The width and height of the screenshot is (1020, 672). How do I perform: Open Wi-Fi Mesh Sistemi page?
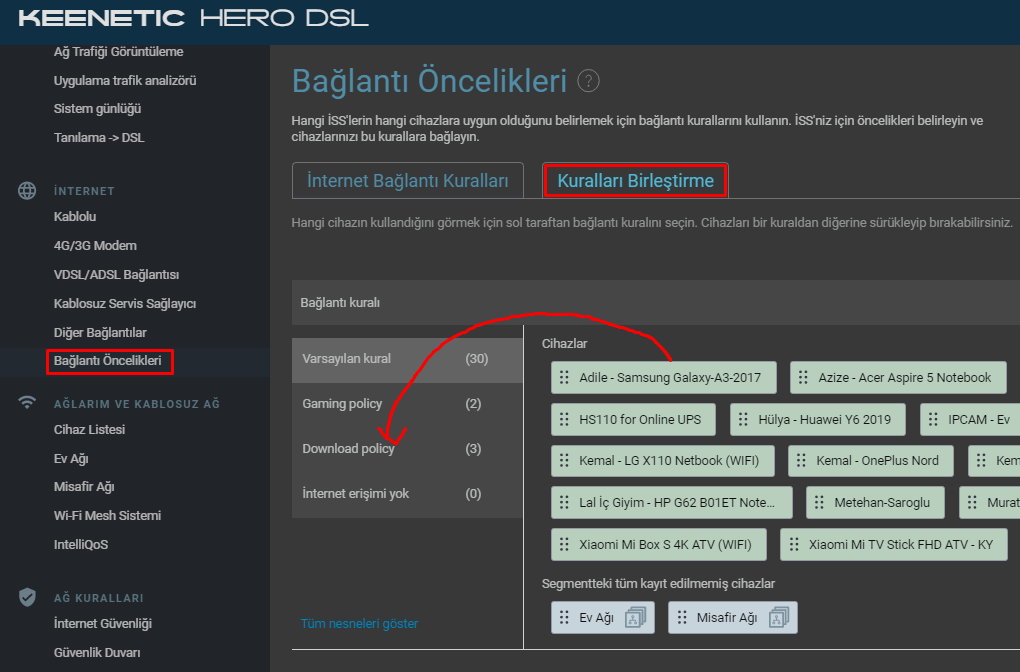point(107,516)
